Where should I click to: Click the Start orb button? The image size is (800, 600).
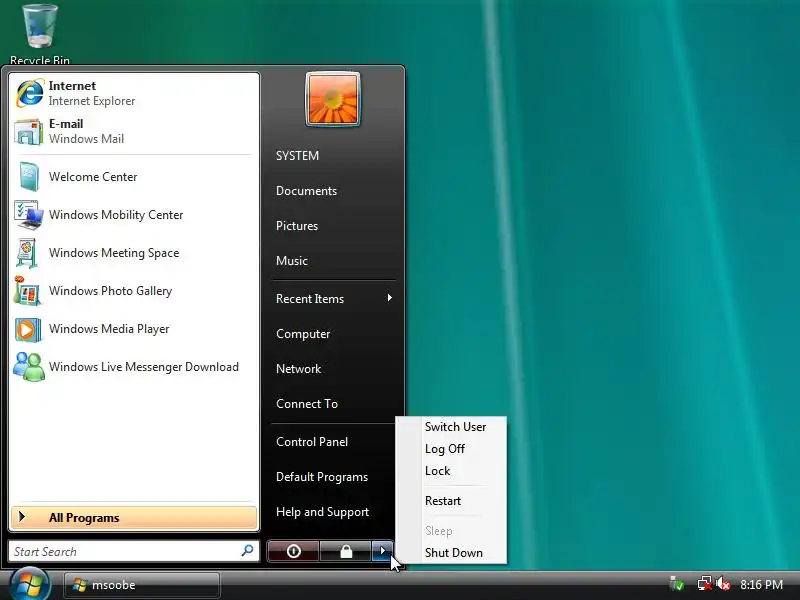30,585
